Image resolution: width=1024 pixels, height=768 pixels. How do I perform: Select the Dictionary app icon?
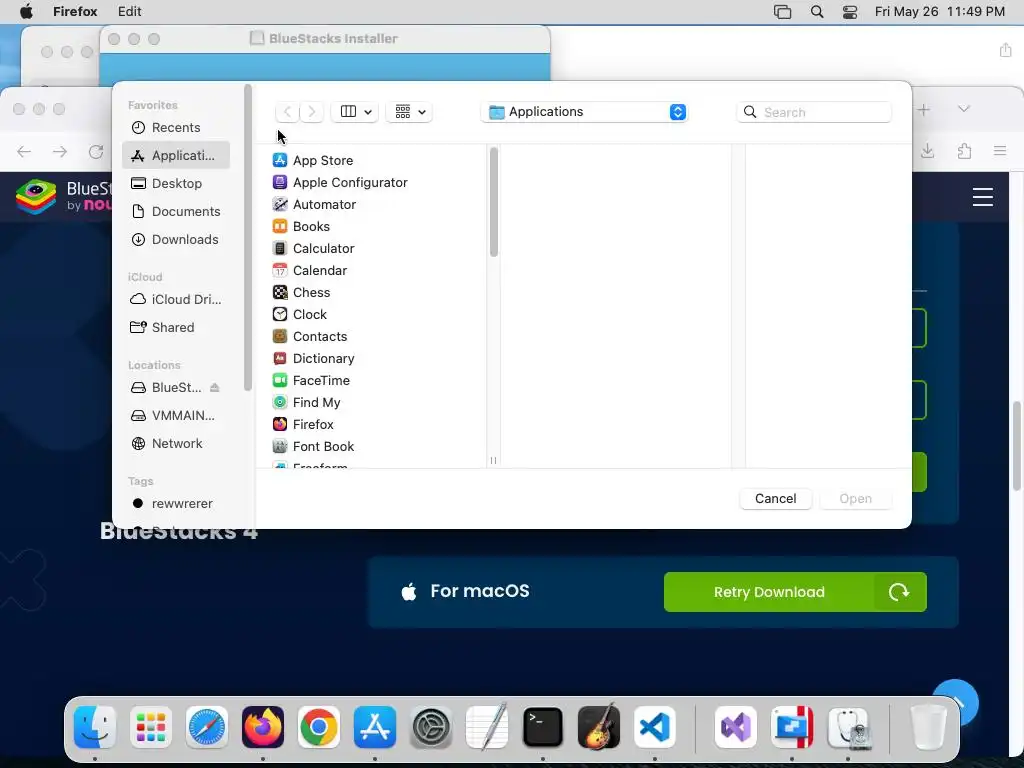click(x=280, y=359)
